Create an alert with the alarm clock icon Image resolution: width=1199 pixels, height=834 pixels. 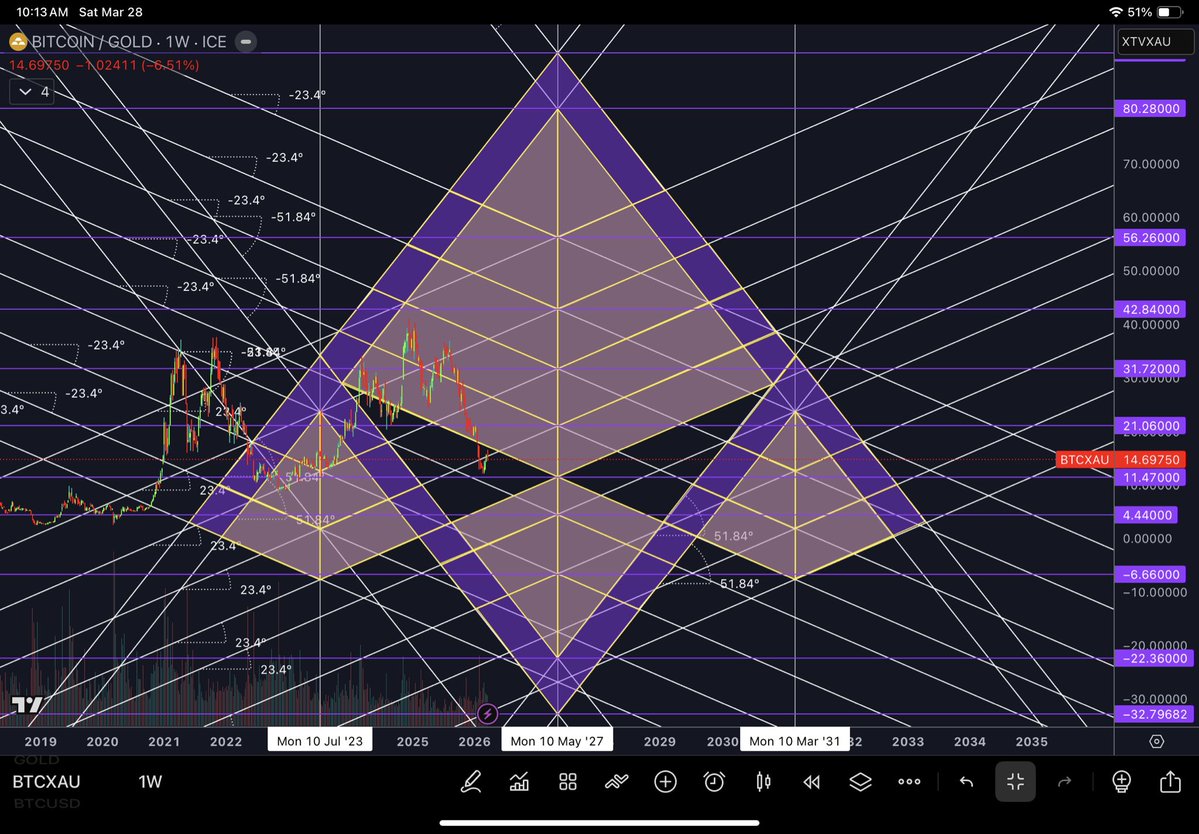(714, 781)
